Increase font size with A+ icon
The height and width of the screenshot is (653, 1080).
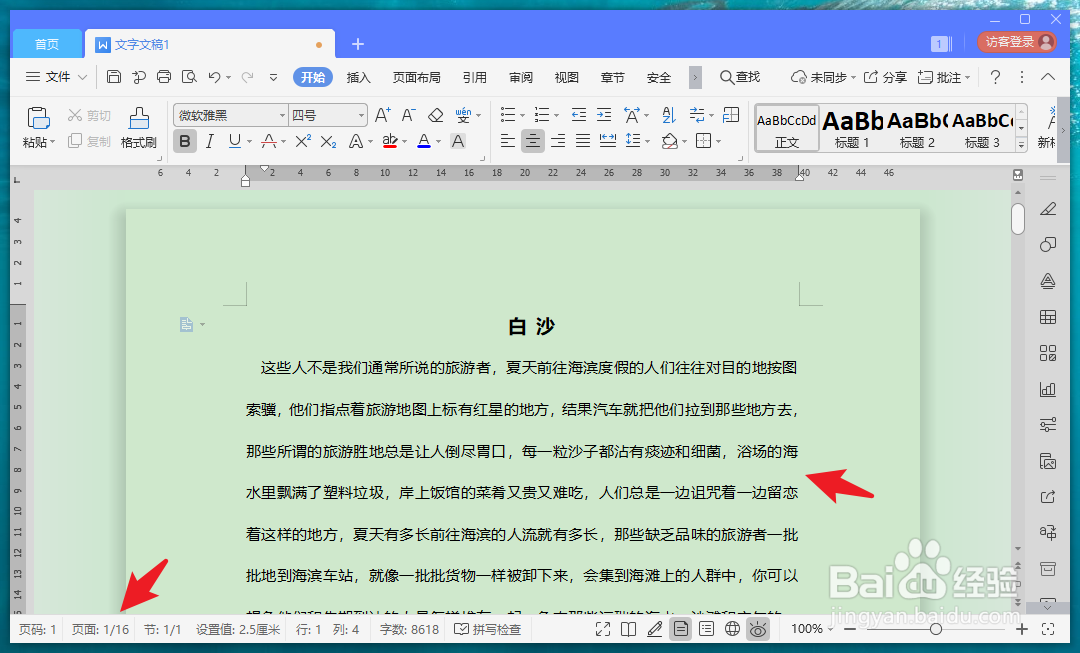[x=383, y=115]
